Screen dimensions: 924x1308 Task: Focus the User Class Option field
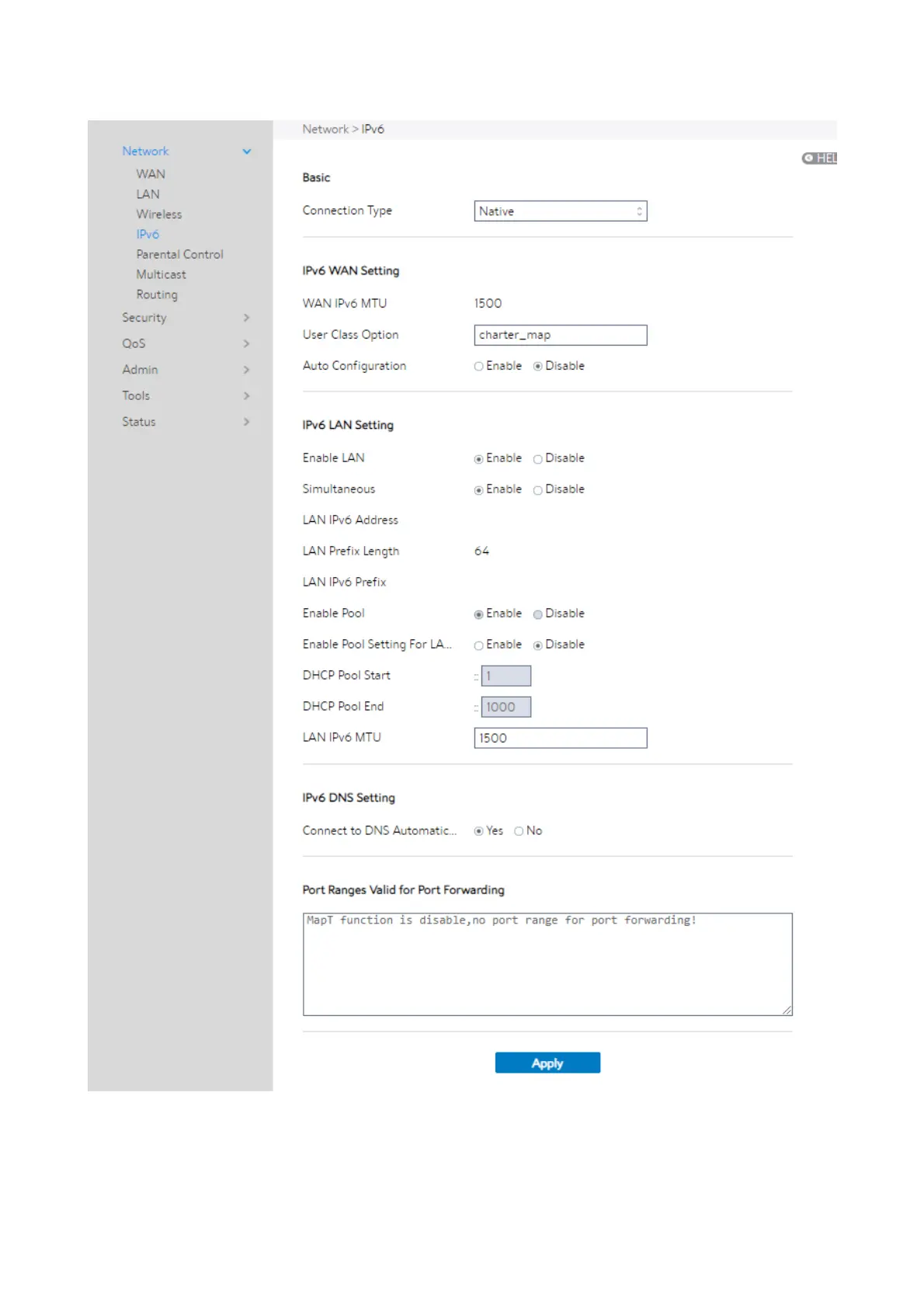(561, 335)
